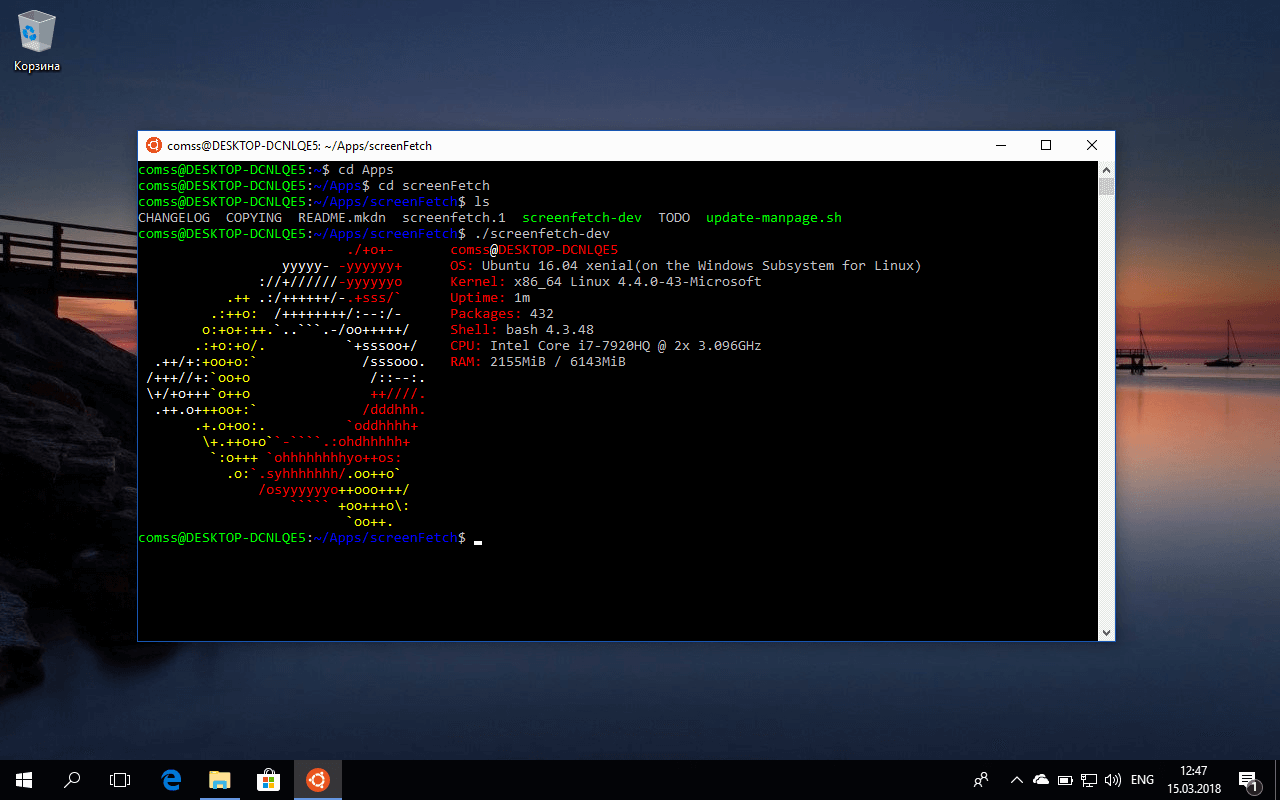Maximize the Ubuntu terminal window
This screenshot has height=800, width=1280.
pos(1046,145)
